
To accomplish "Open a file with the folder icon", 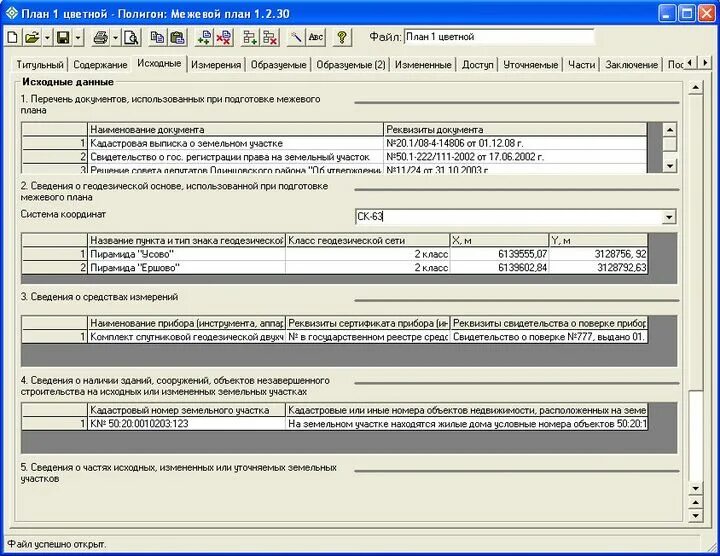I will point(32,37).
